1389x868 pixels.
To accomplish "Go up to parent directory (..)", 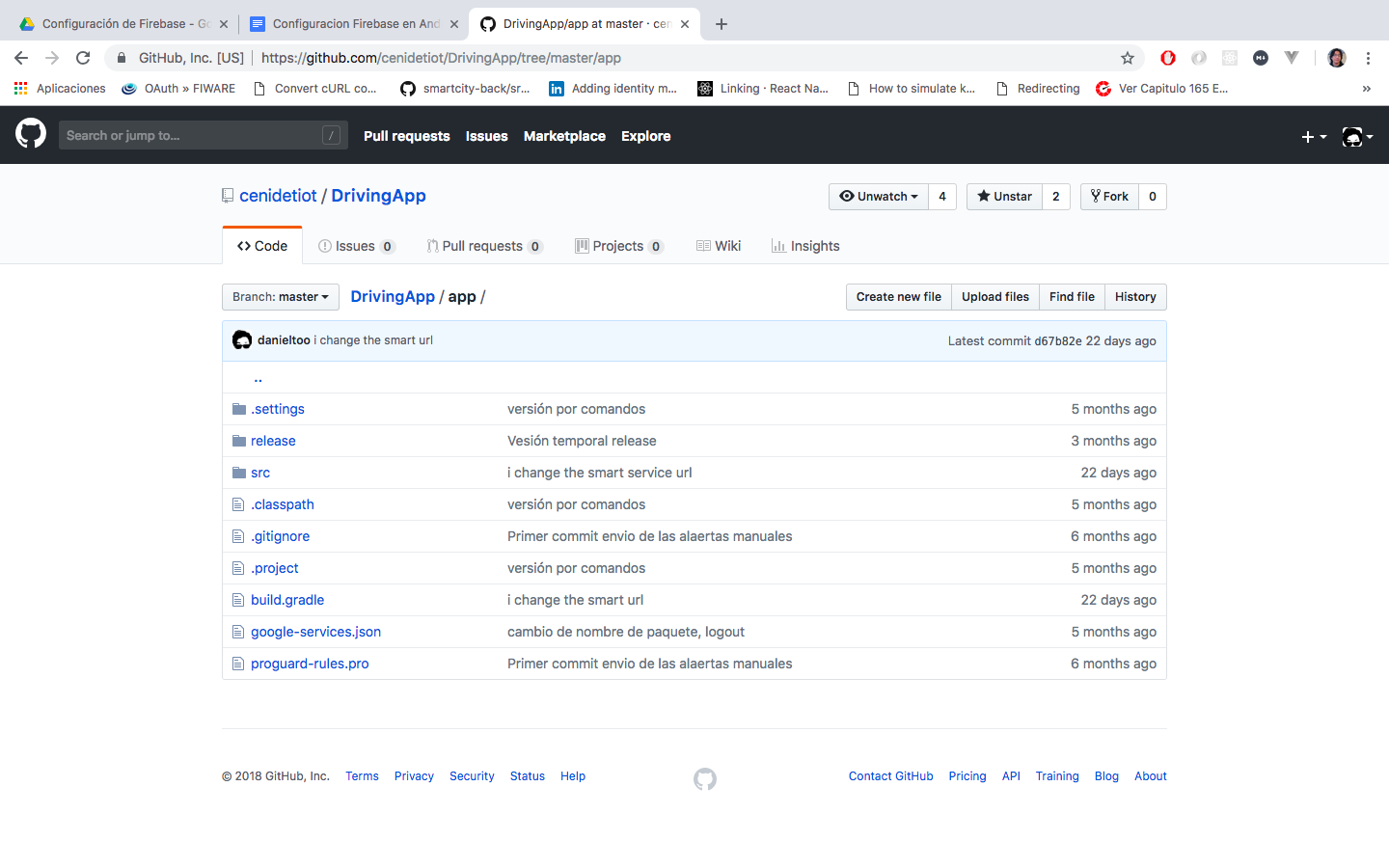I will tap(258, 377).
